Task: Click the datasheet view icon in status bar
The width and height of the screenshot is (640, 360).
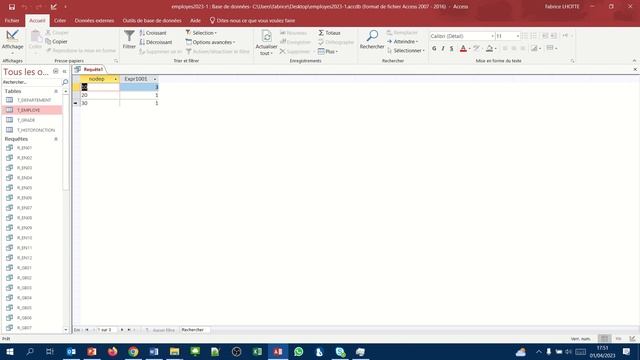Action: [x=604, y=339]
